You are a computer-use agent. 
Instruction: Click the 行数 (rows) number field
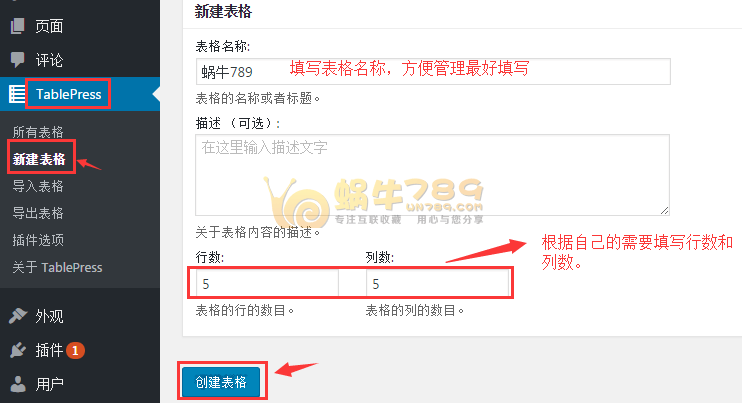(x=267, y=283)
